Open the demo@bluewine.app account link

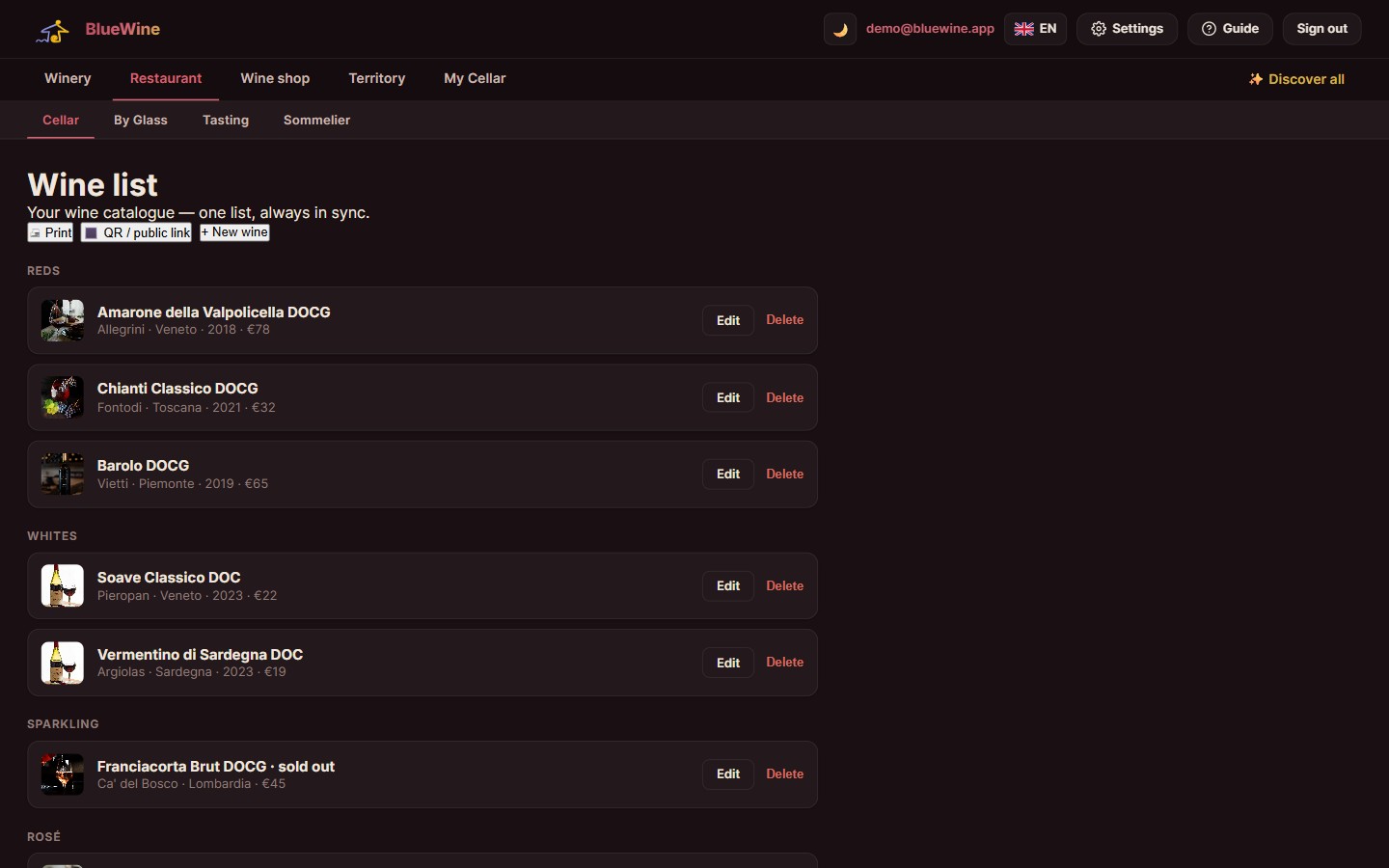click(x=930, y=29)
